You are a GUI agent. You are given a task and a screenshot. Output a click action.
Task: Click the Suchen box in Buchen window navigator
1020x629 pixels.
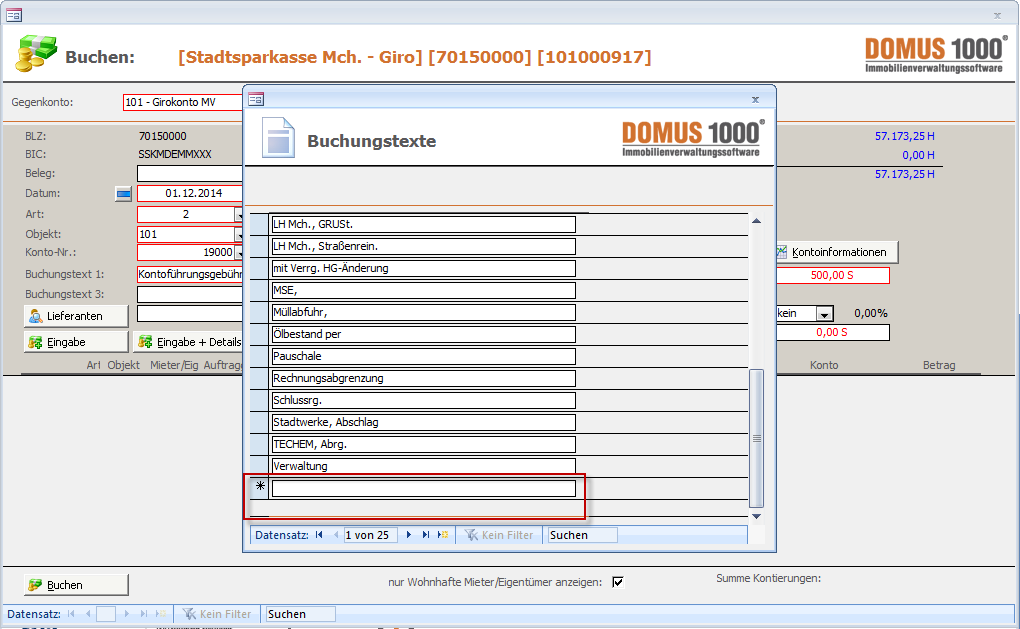301,613
